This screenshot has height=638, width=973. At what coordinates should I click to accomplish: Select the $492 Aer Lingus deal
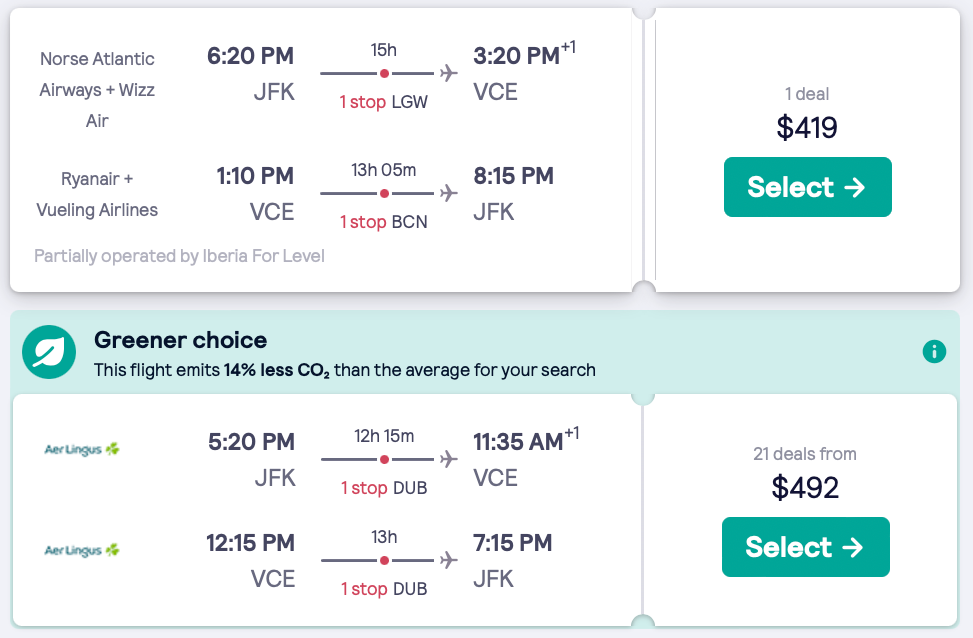click(x=805, y=547)
